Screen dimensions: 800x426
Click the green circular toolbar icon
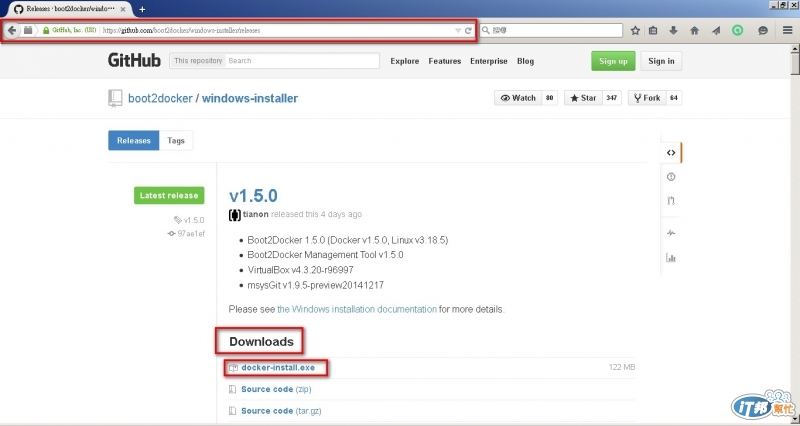[738, 31]
